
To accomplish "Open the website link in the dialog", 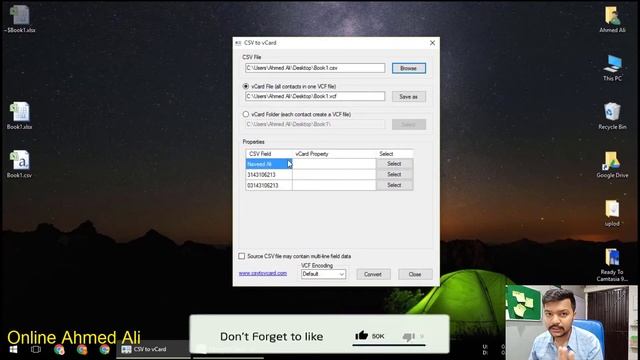I will (263, 273).
